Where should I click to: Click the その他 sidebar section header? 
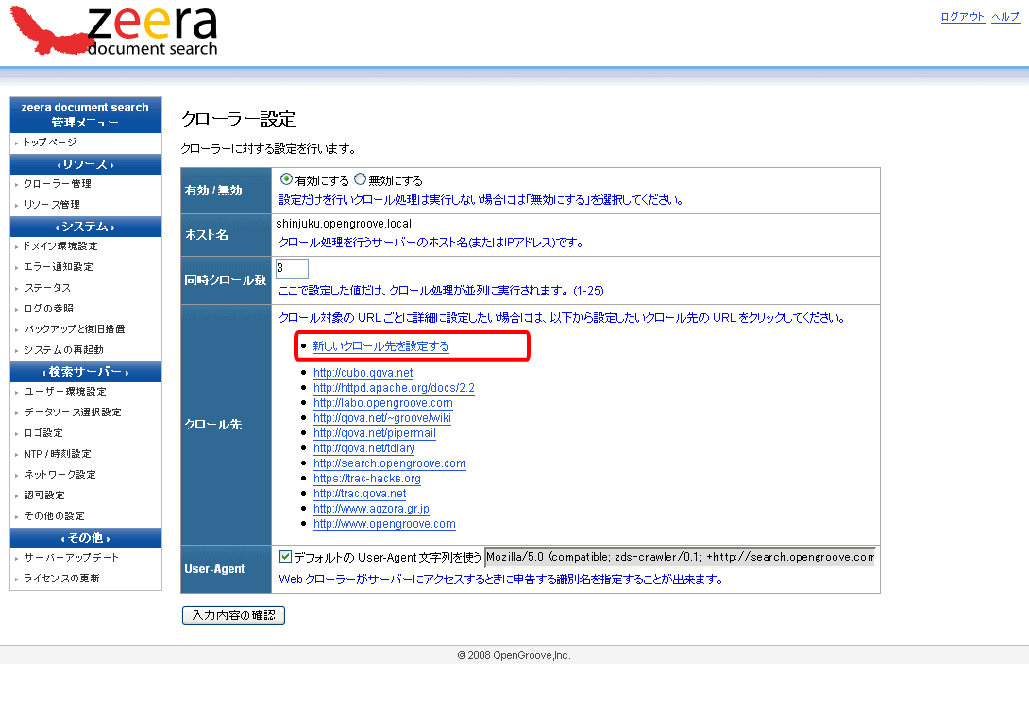(85, 538)
